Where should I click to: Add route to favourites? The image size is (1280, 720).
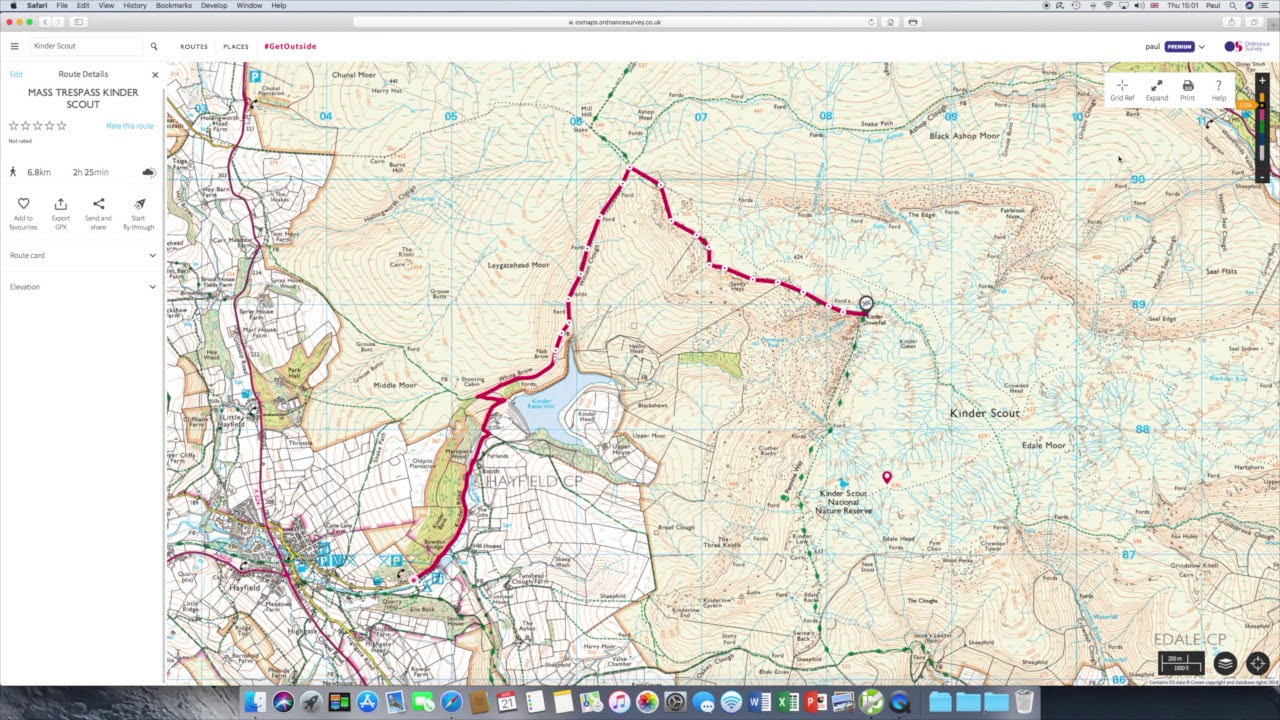point(23,211)
